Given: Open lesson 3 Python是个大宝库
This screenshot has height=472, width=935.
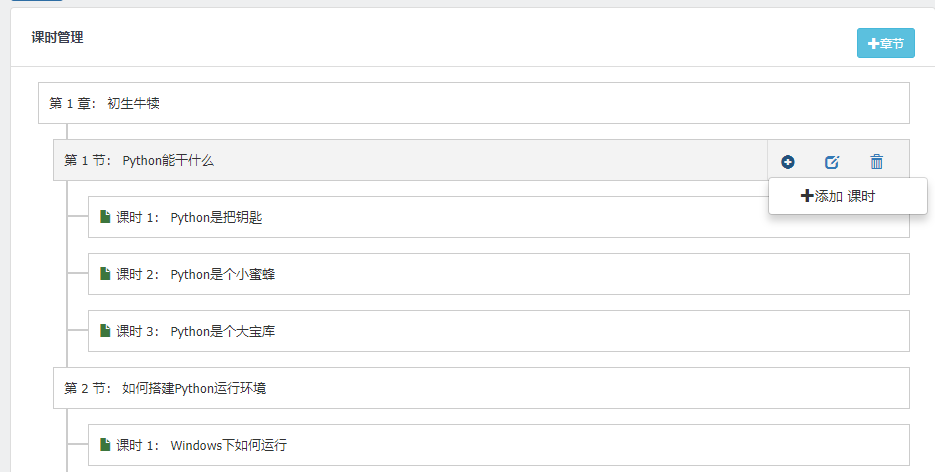Looking at the screenshot, I should tap(222, 331).
